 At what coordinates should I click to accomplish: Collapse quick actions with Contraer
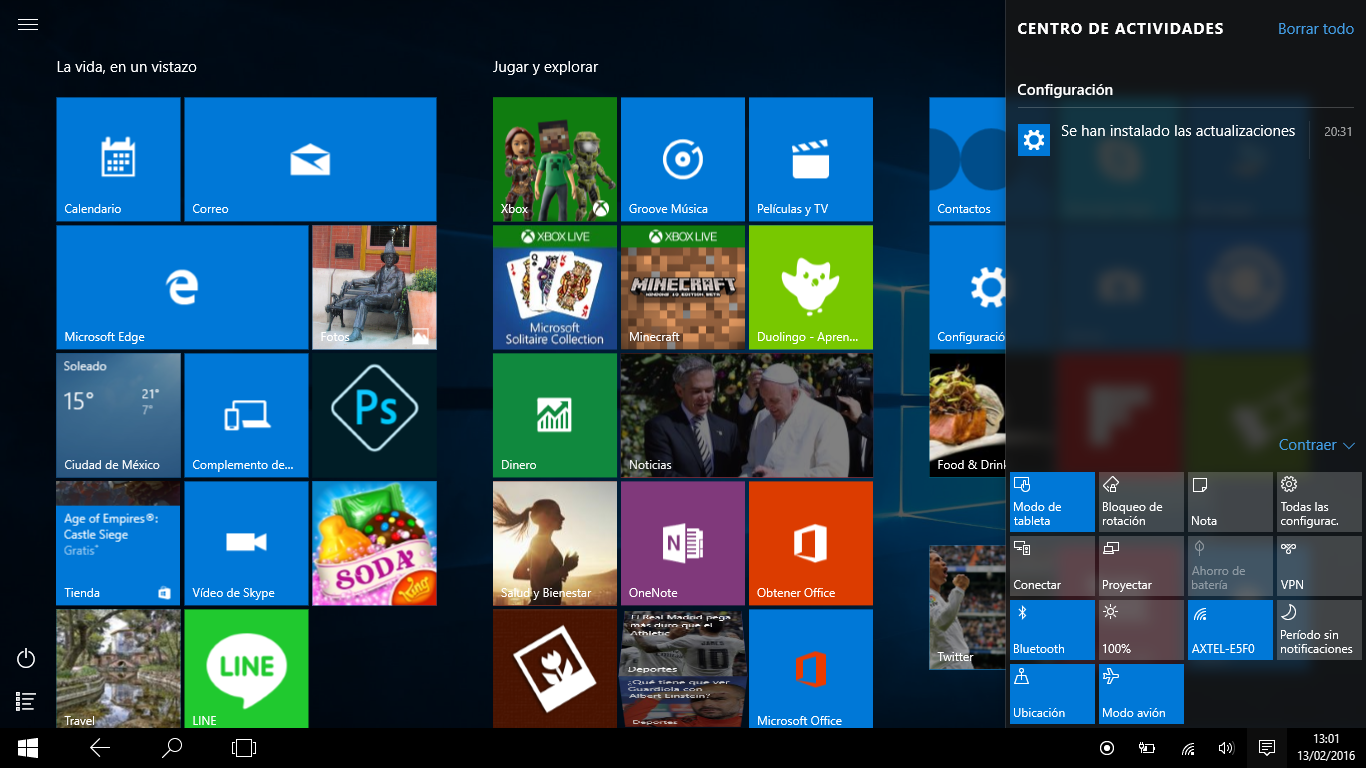[x=1316, y=445]
